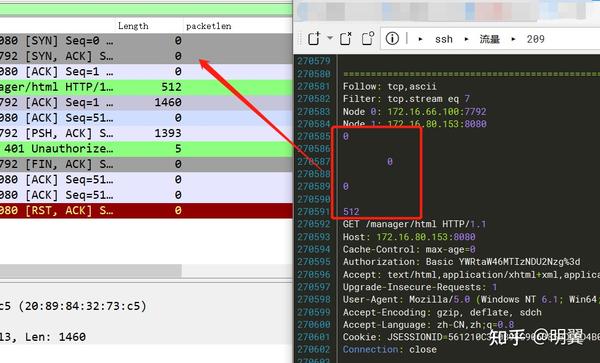Click the info circle icon in address bar

click(392, 38)
